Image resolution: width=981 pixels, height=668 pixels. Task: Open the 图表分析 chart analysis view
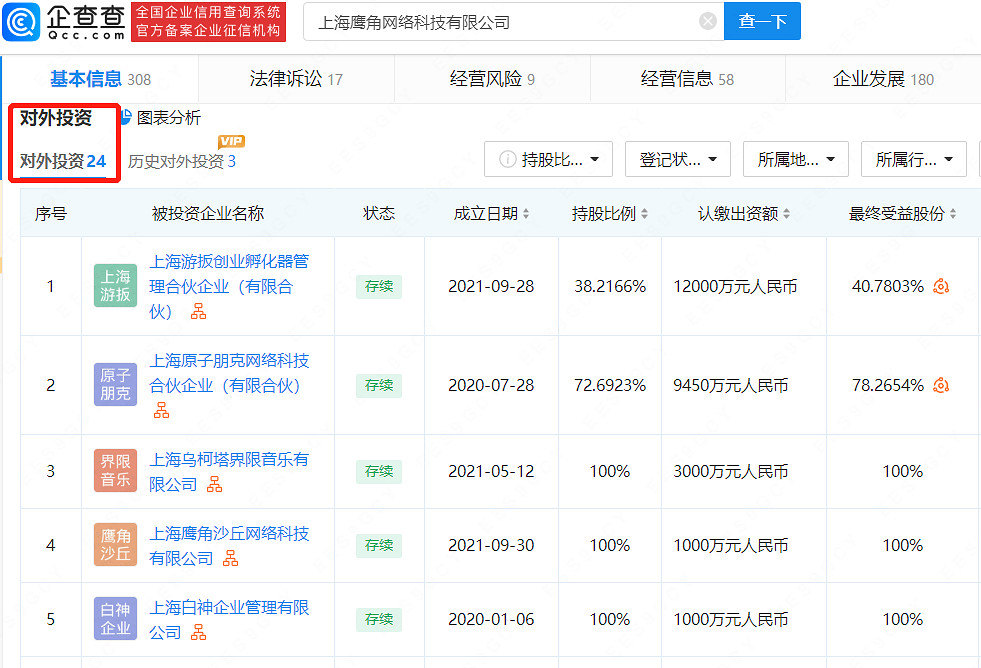click(x=160, y=118)
